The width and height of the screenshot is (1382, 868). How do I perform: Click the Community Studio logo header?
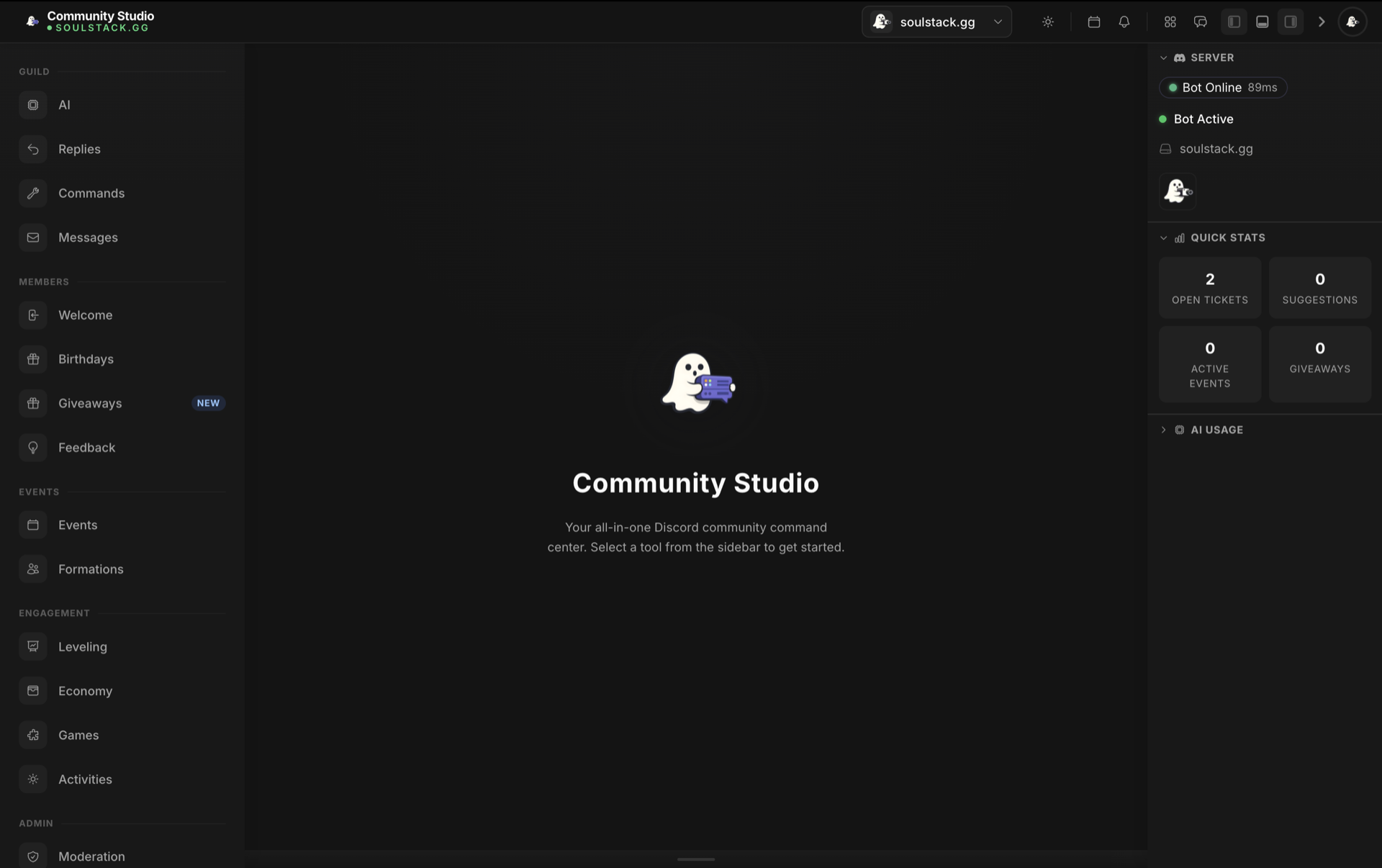[89, 22]
